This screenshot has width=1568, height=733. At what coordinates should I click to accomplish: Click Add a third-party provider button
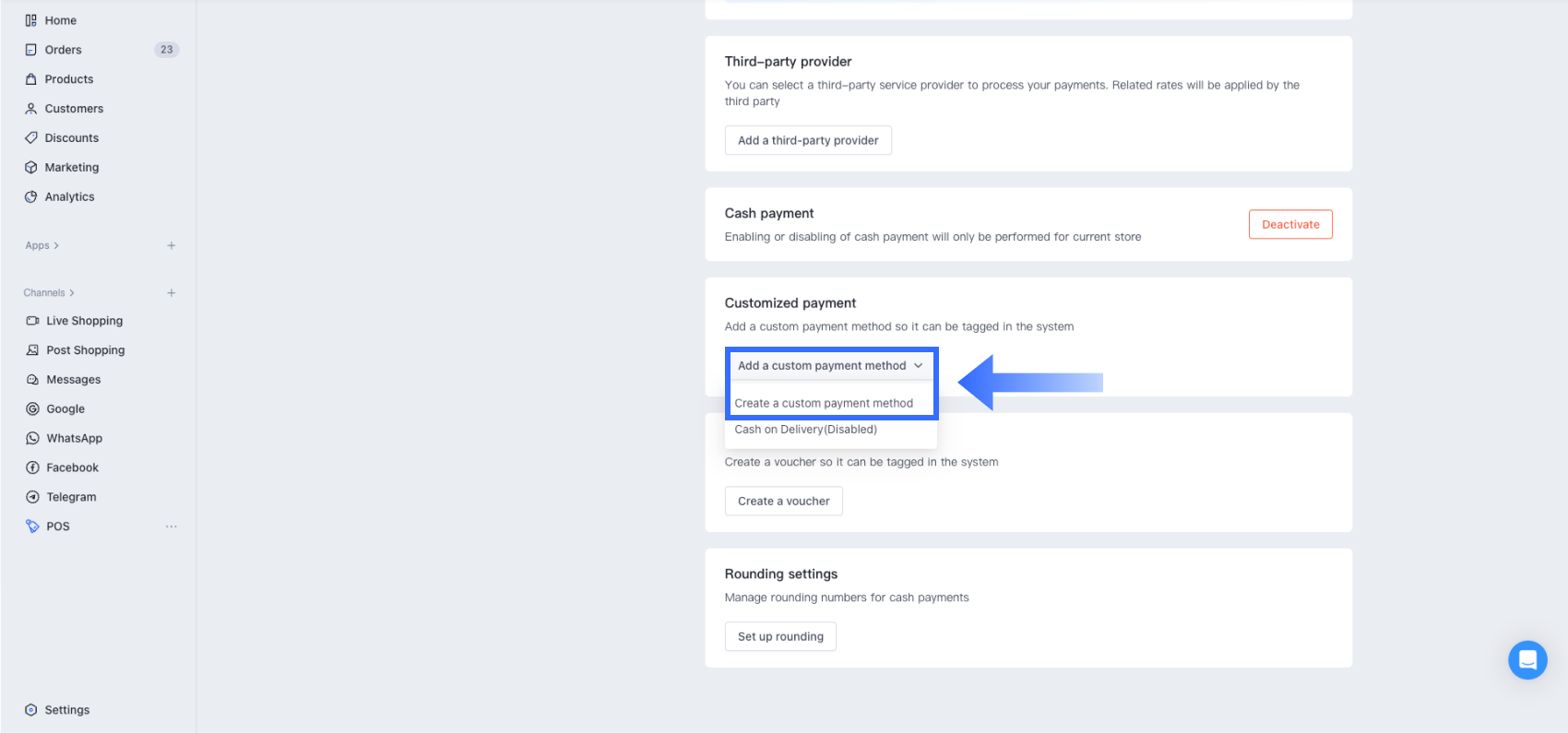click(808, 141)
